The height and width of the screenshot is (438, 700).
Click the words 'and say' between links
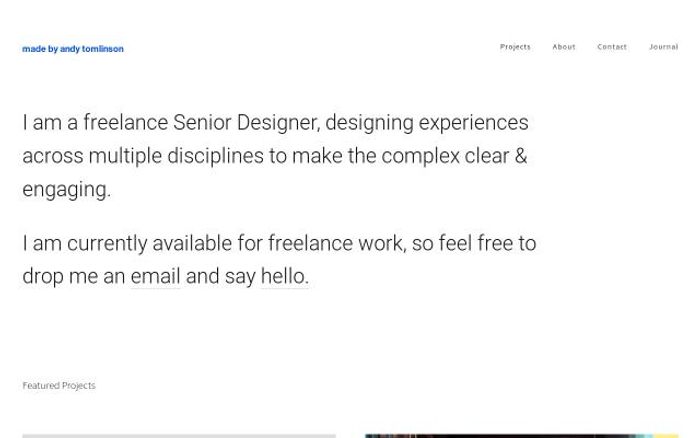(220, 277)
